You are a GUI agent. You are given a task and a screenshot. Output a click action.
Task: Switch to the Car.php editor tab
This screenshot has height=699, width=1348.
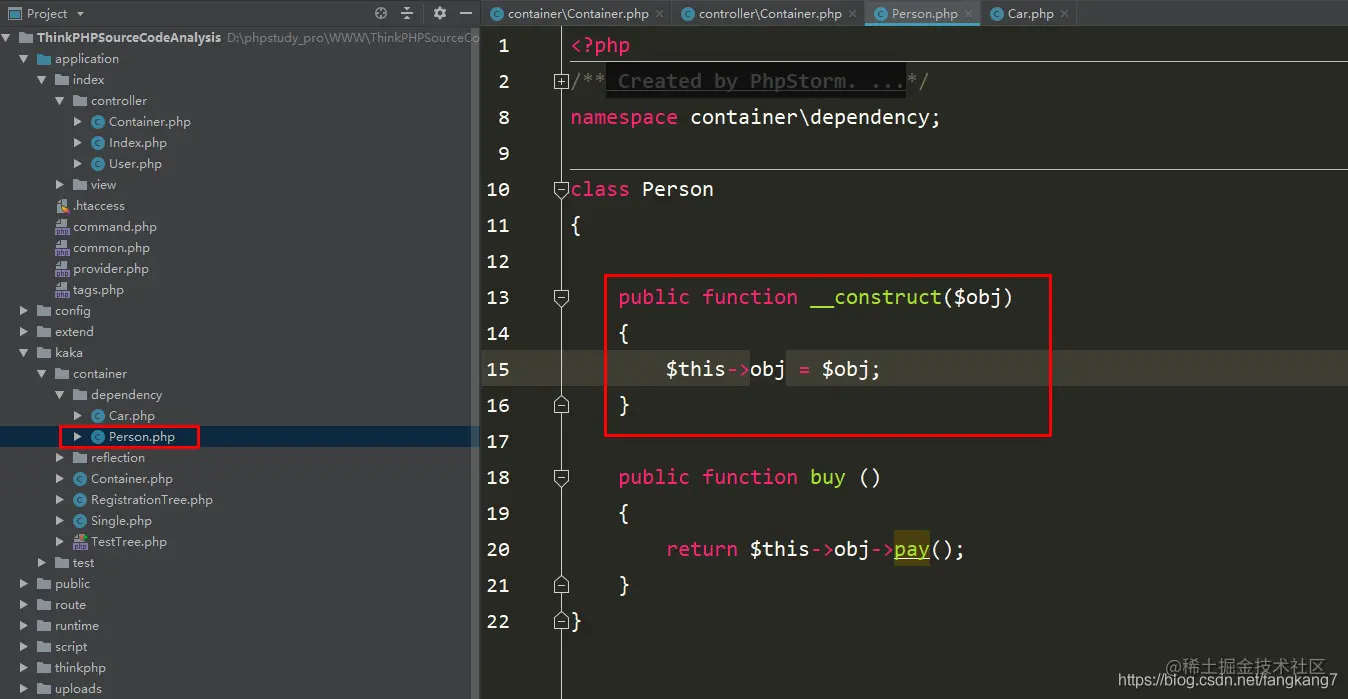pyautogui.click(x=1030, y=14)
